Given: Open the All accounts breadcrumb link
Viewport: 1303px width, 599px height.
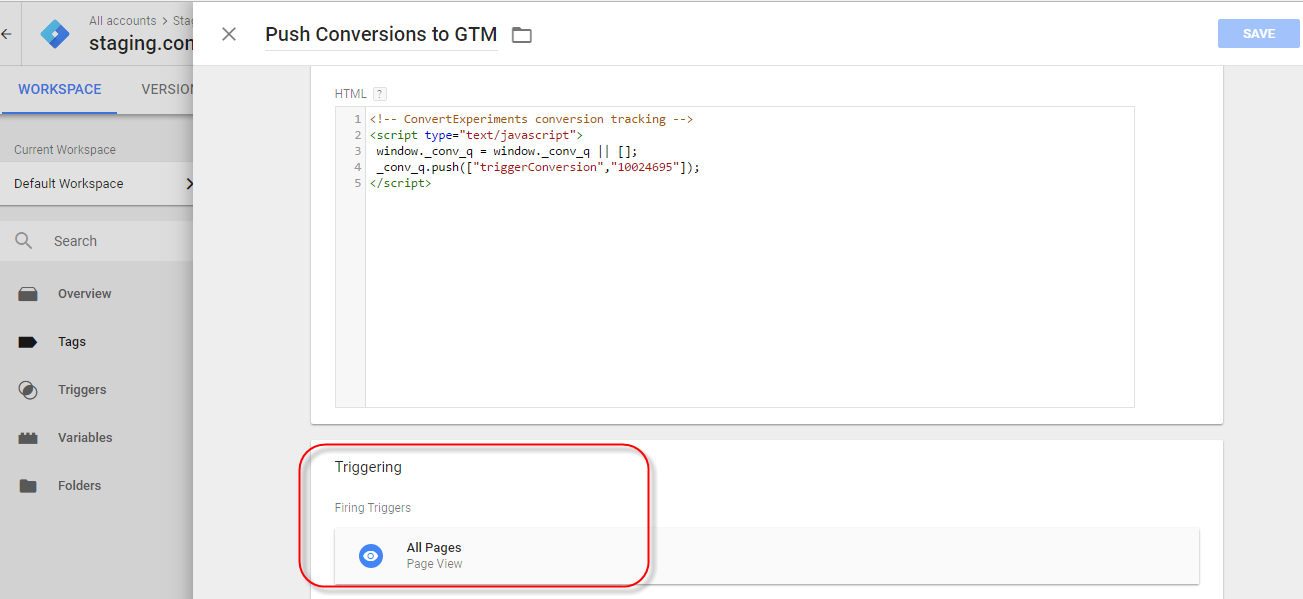Looking at the screenshot, I should [x=121, y=20].
